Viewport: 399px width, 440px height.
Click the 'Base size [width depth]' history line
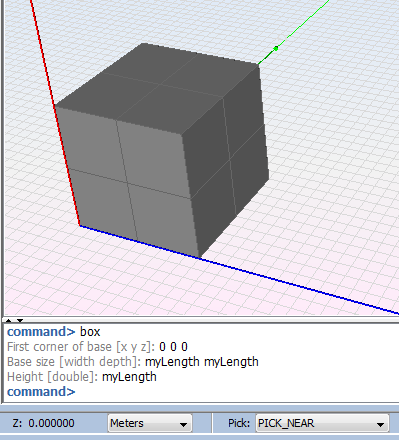pos(133,362)
